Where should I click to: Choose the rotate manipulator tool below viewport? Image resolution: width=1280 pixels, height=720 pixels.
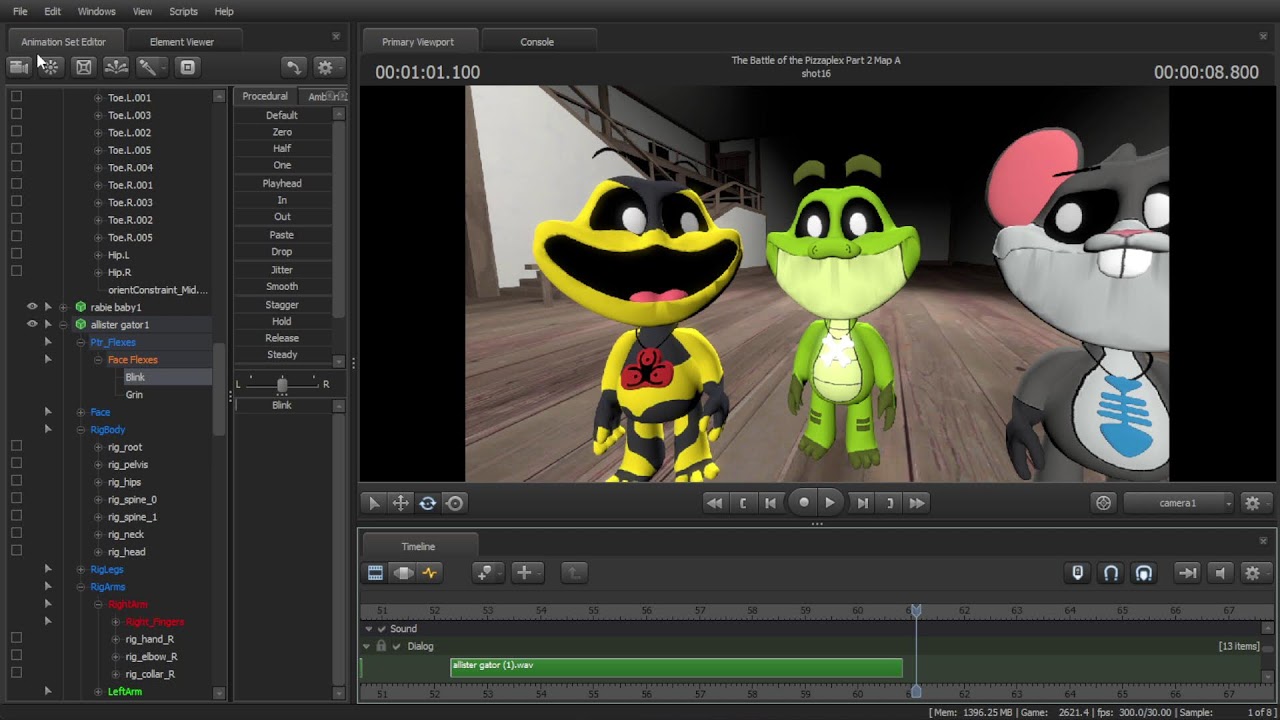click(427, 503)
